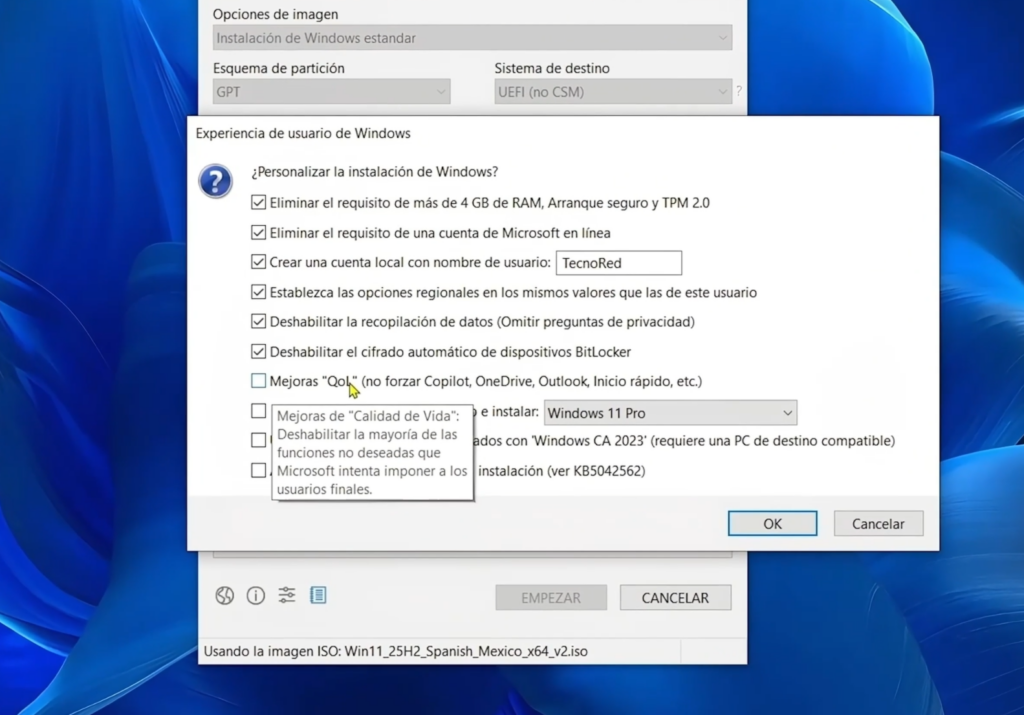Click the help question mark beside Sistema de destino
Screen dimensions: 1024x715
739,91
